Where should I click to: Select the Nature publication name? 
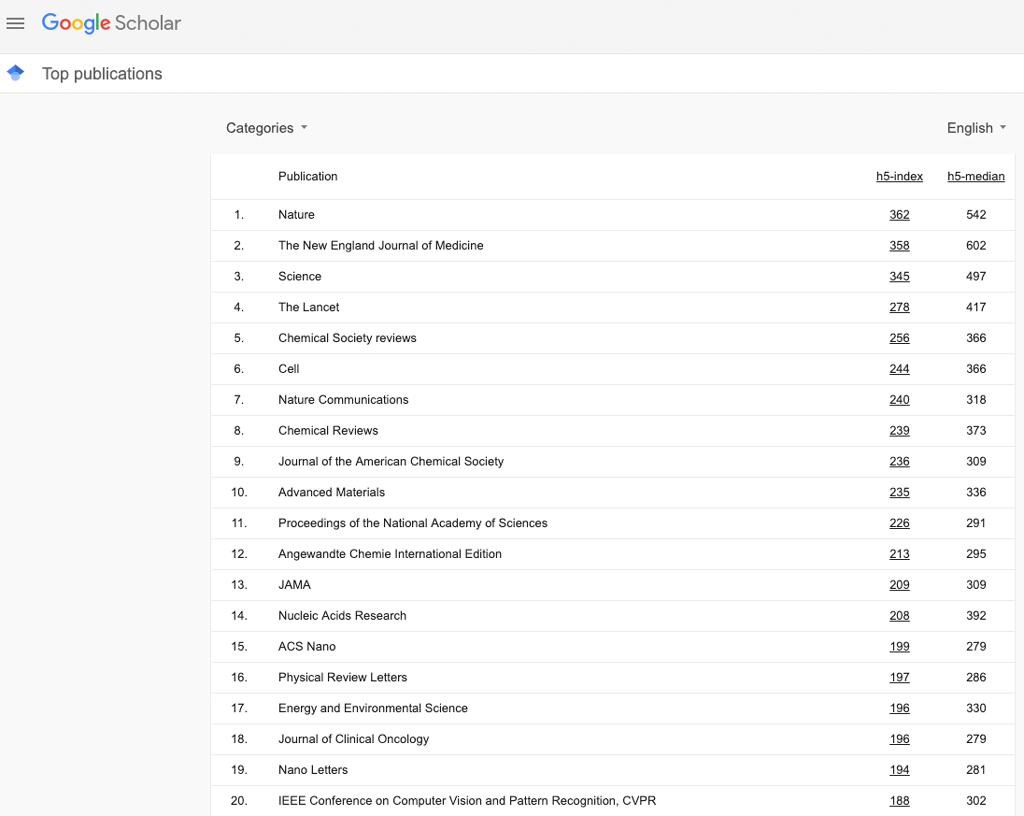(x=296, y=215)
